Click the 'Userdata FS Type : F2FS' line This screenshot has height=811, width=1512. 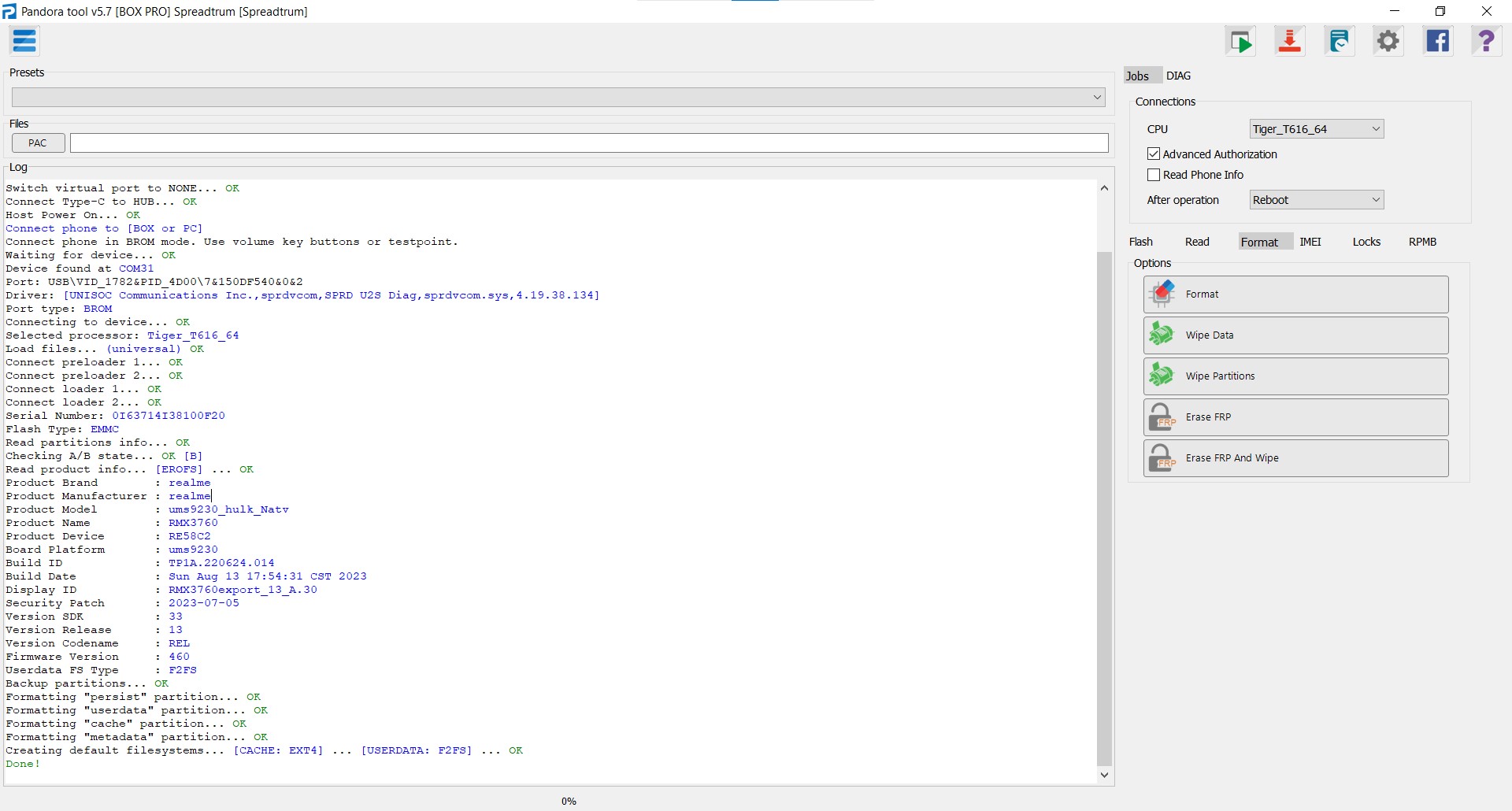(x=101, y=670)
